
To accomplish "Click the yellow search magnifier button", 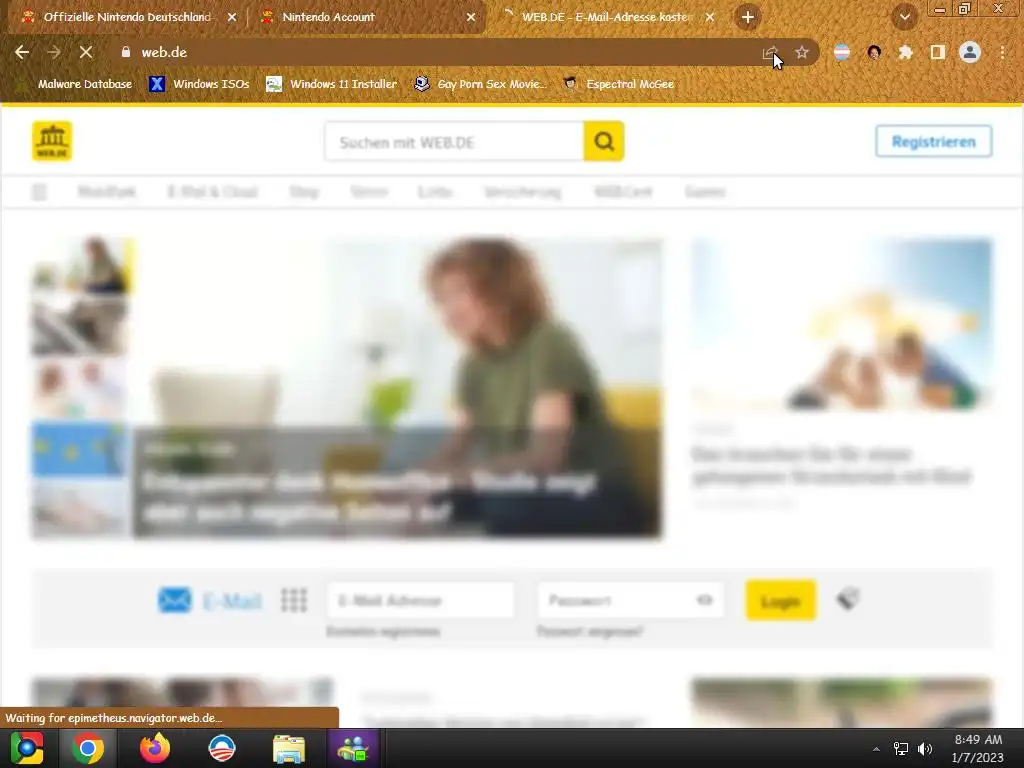I will tap(604, 141).
